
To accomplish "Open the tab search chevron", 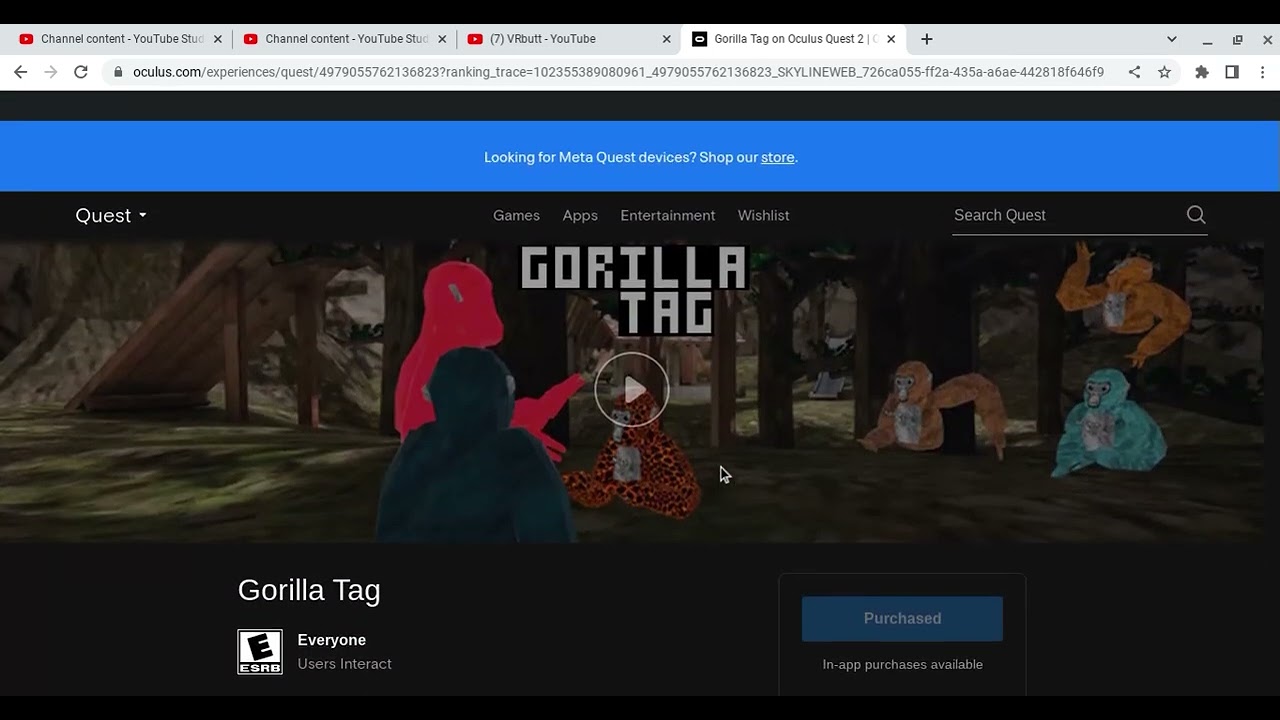I will (1172, 39).
